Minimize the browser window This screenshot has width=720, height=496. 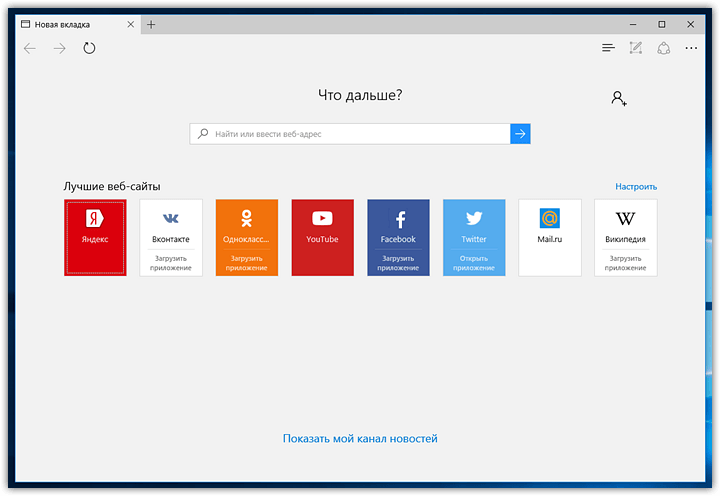tap(633, 24)
